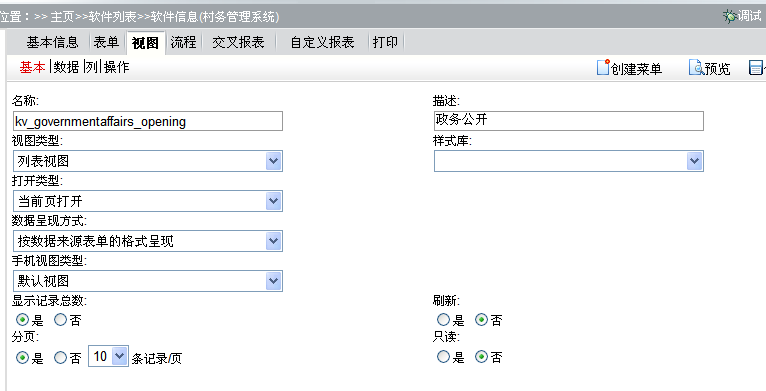Select 是 for 刷新
The width and height of the screenshot is (766, 391).
[x=443, y=320]
